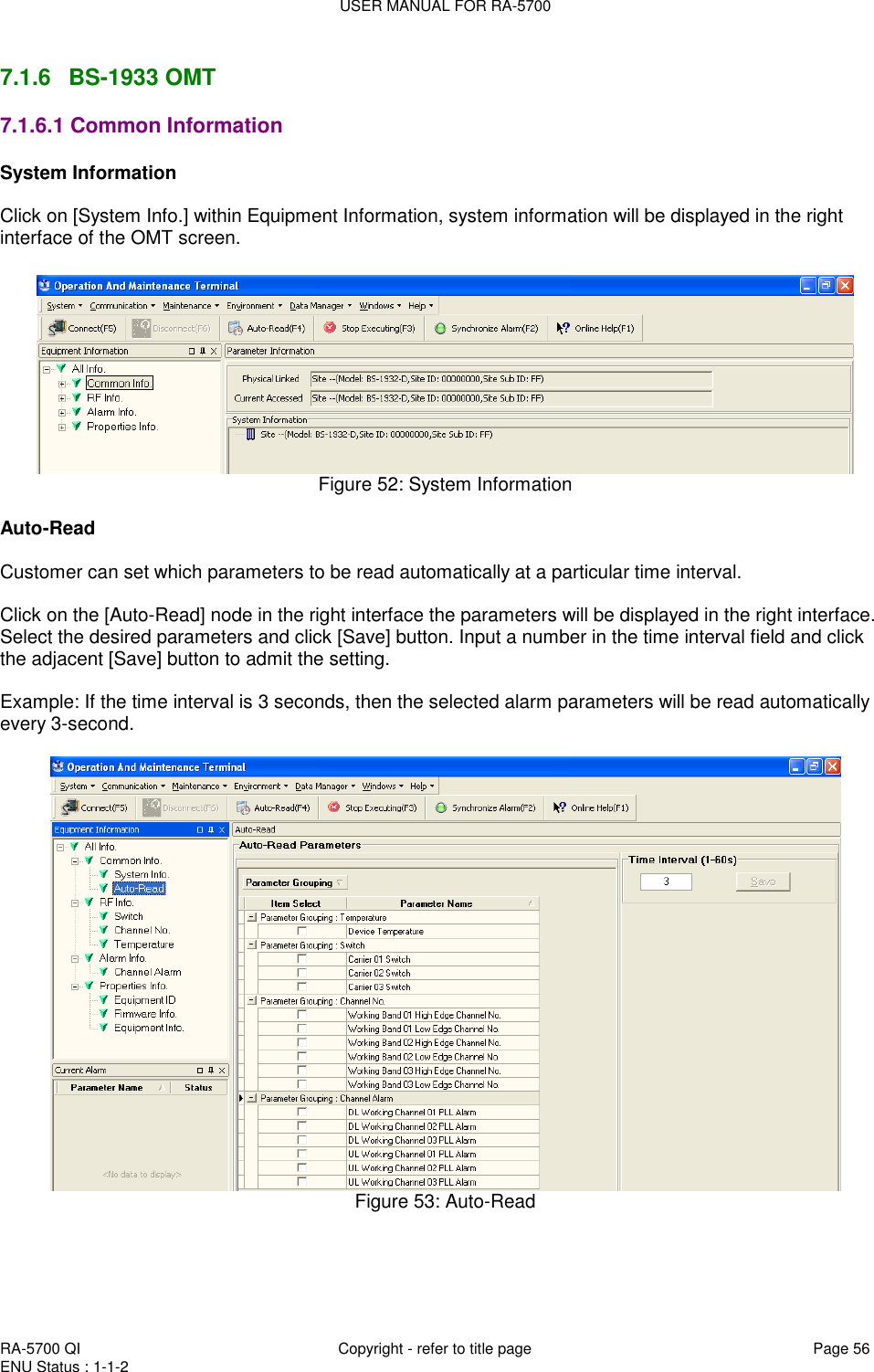Collapse Parameter Grouping : Channel Alarm group
Image resolution: width=874 pixels, height=1372 pixels.
click(252, 1098)
